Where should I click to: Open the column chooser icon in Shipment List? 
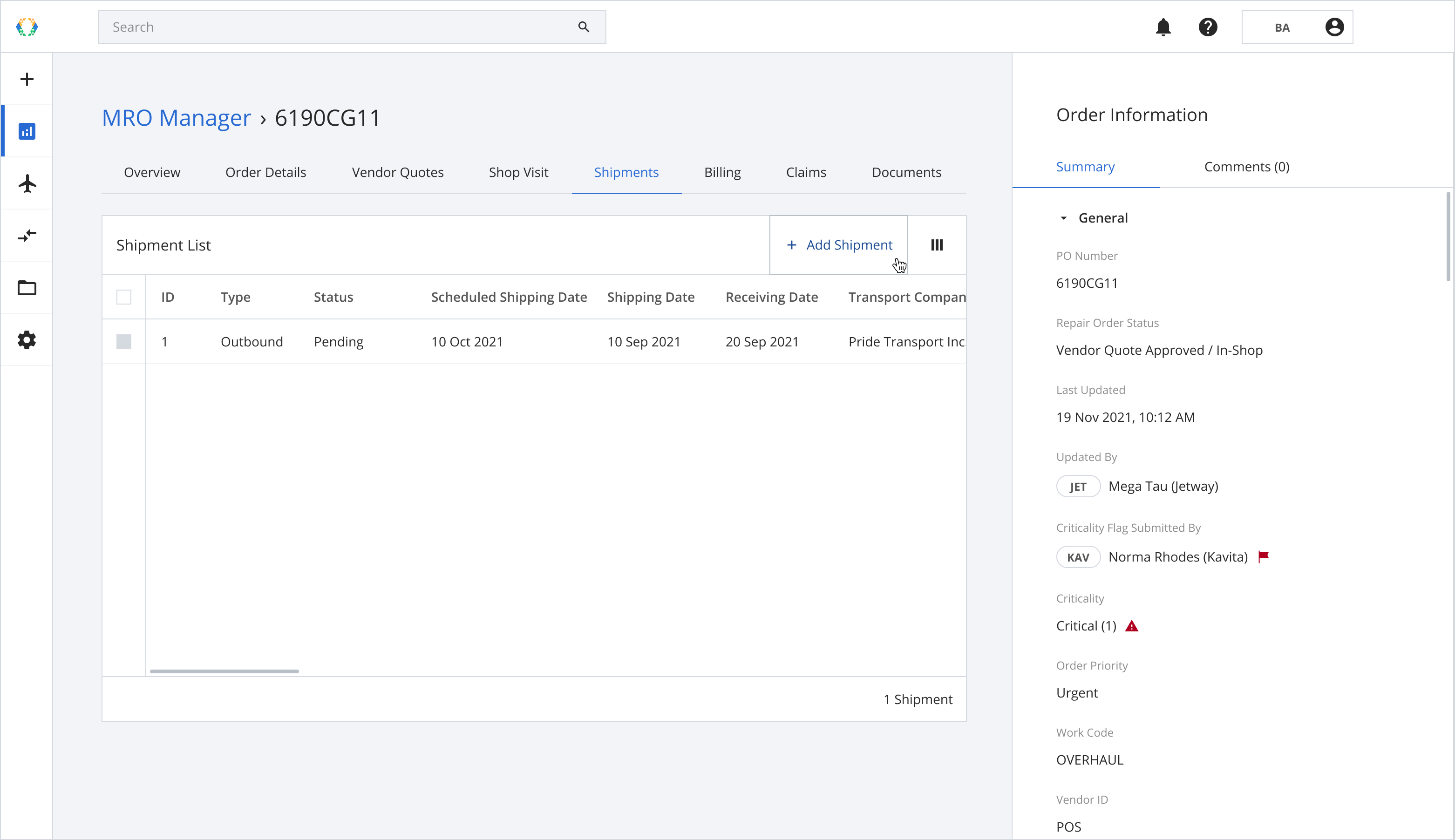(936, 245)
